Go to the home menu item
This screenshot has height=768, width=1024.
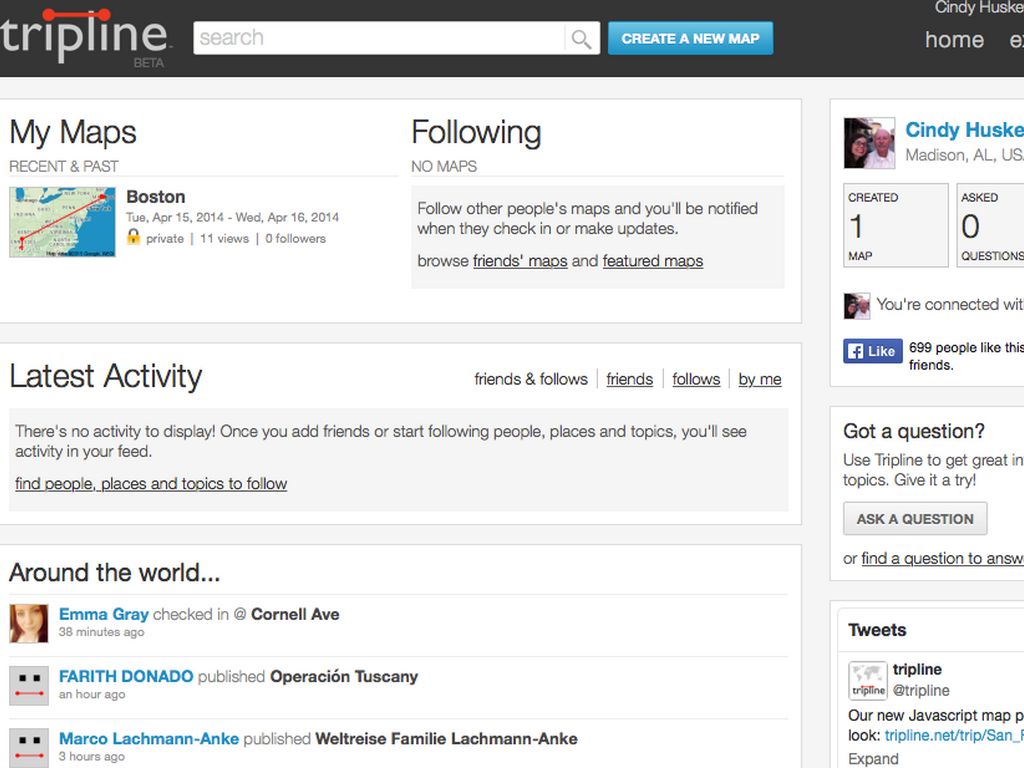click(x=954, y=40)
